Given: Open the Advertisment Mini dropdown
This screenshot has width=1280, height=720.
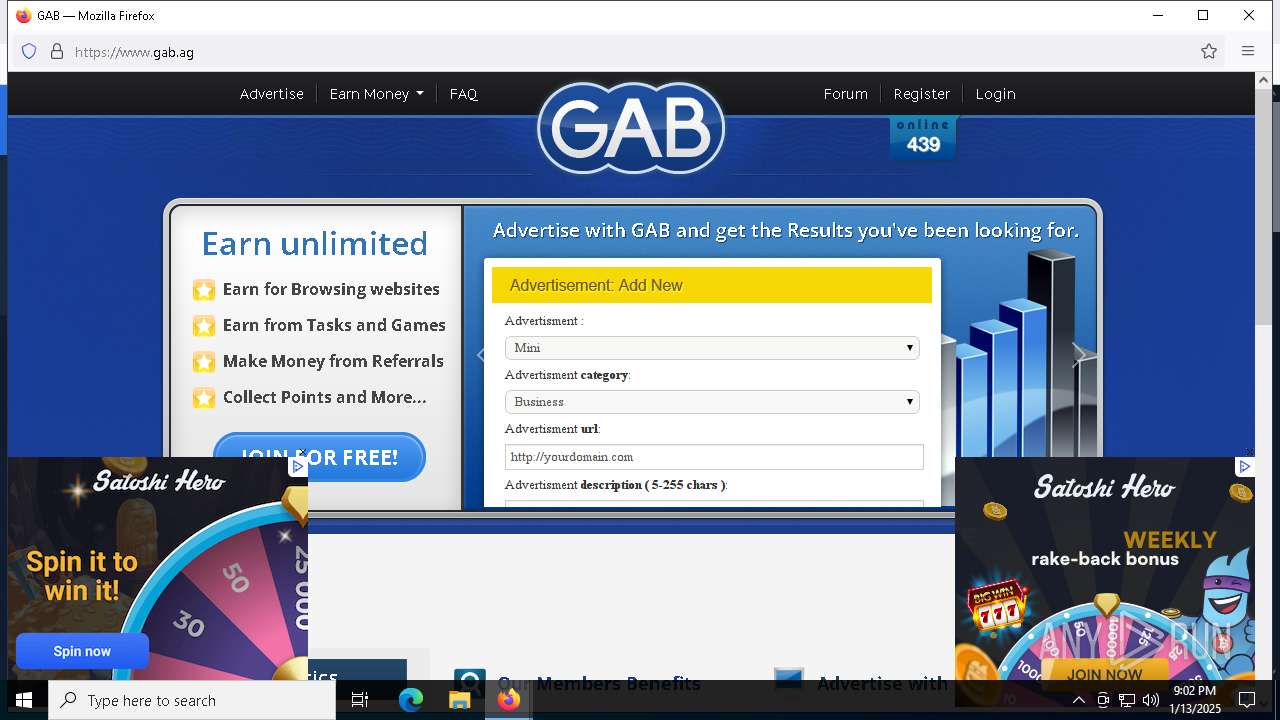Looking at the screenshot, I should point(712,348).
